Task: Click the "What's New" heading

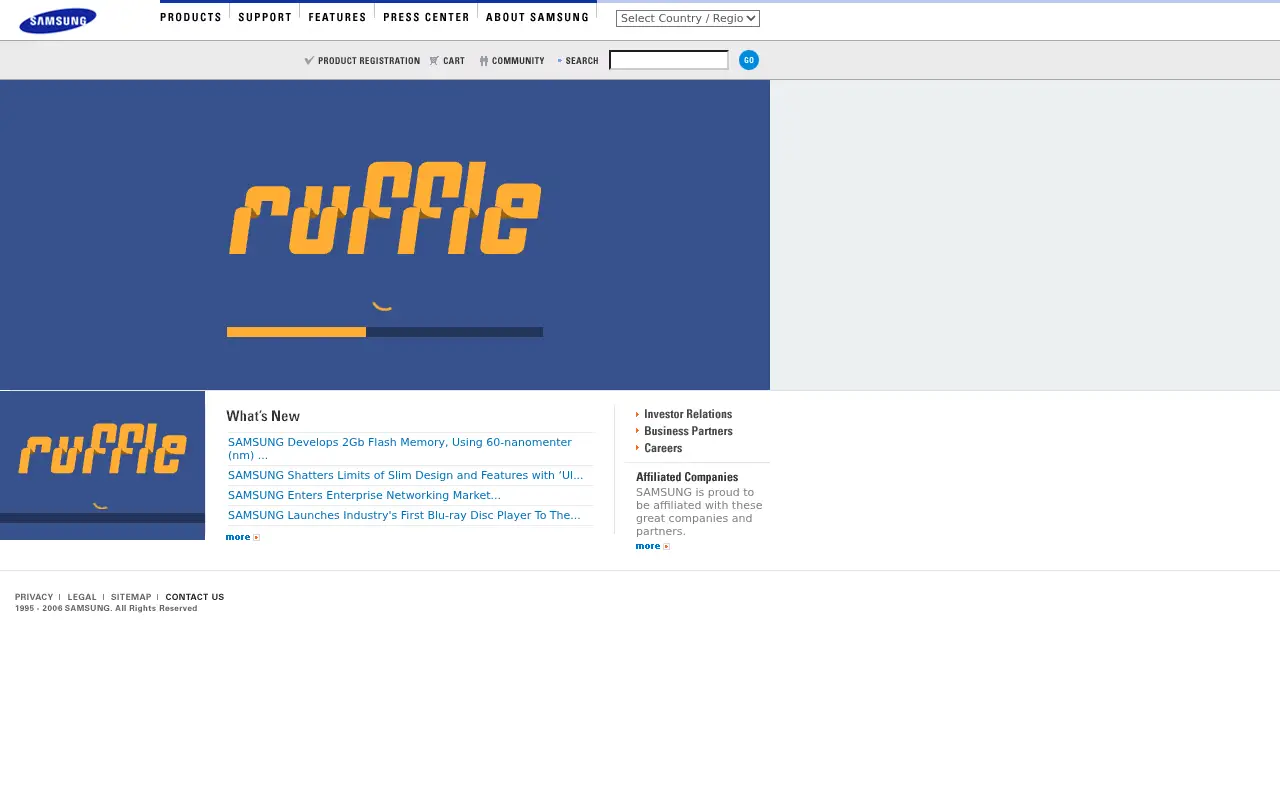Action: [263, 416]
